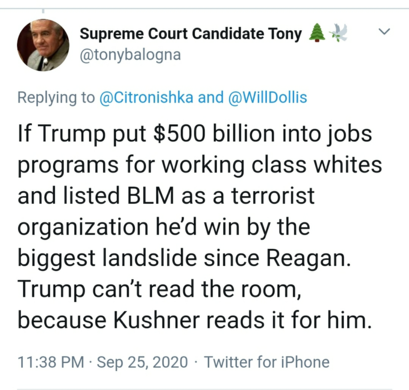
Task: Open Tony's profile picture avatar
Action: [x=43, y=45]
